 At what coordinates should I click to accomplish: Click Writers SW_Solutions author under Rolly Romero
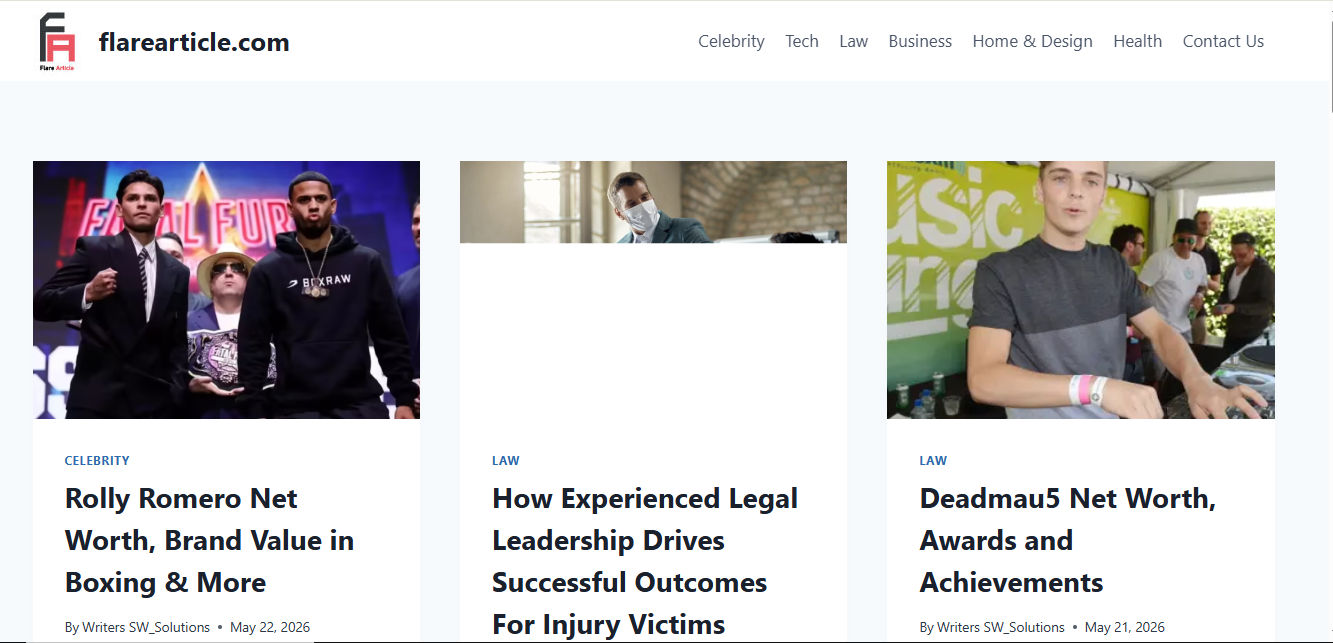pos(145,627)
